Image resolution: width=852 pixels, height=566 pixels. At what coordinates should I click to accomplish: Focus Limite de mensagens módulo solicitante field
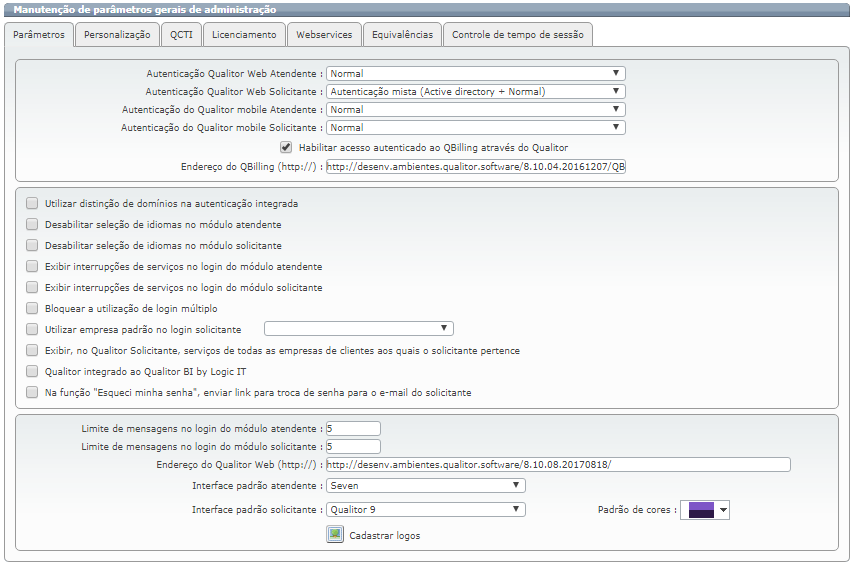[353, 446]
